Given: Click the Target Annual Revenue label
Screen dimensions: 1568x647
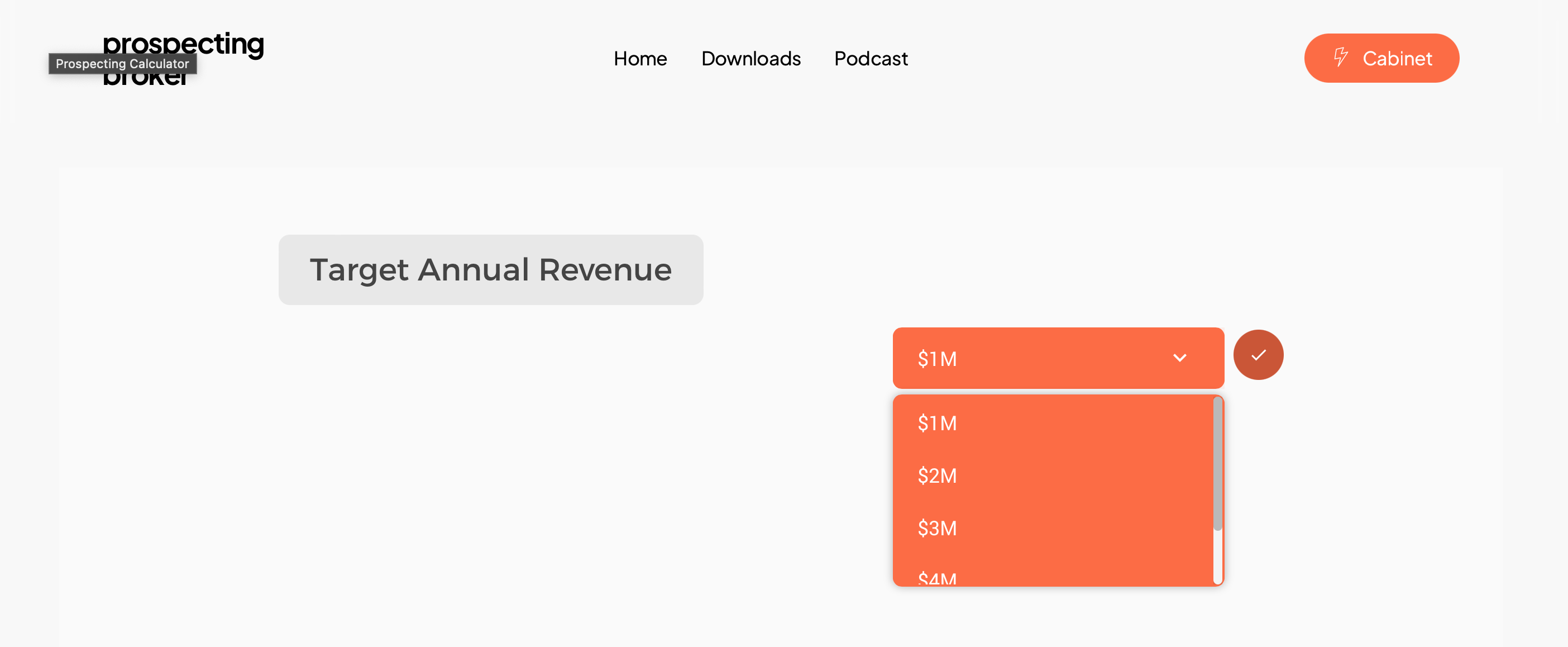Looking at the screenshot, I should tap(490, 270).
